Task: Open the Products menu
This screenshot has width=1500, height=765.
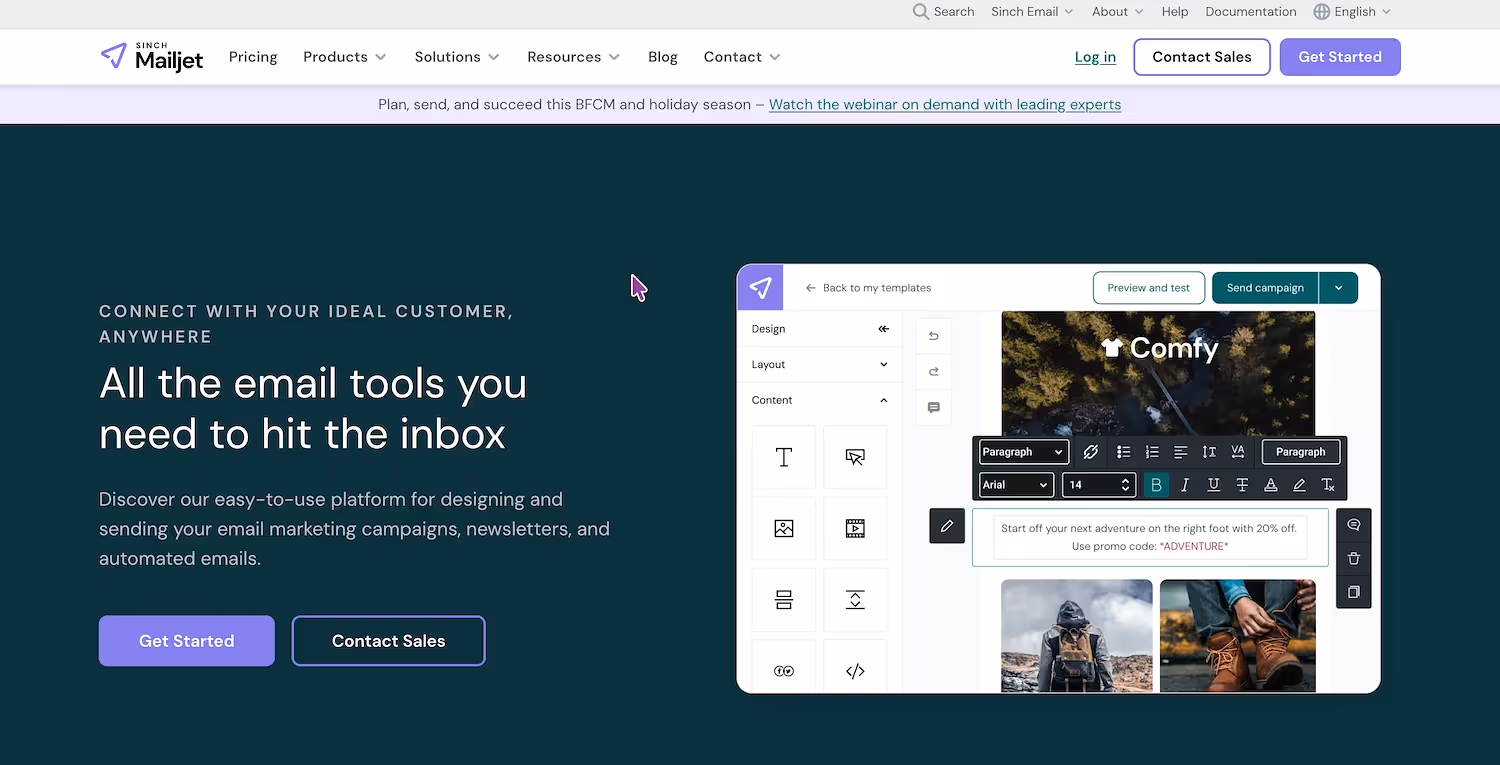Action: [x=345, y=57]
